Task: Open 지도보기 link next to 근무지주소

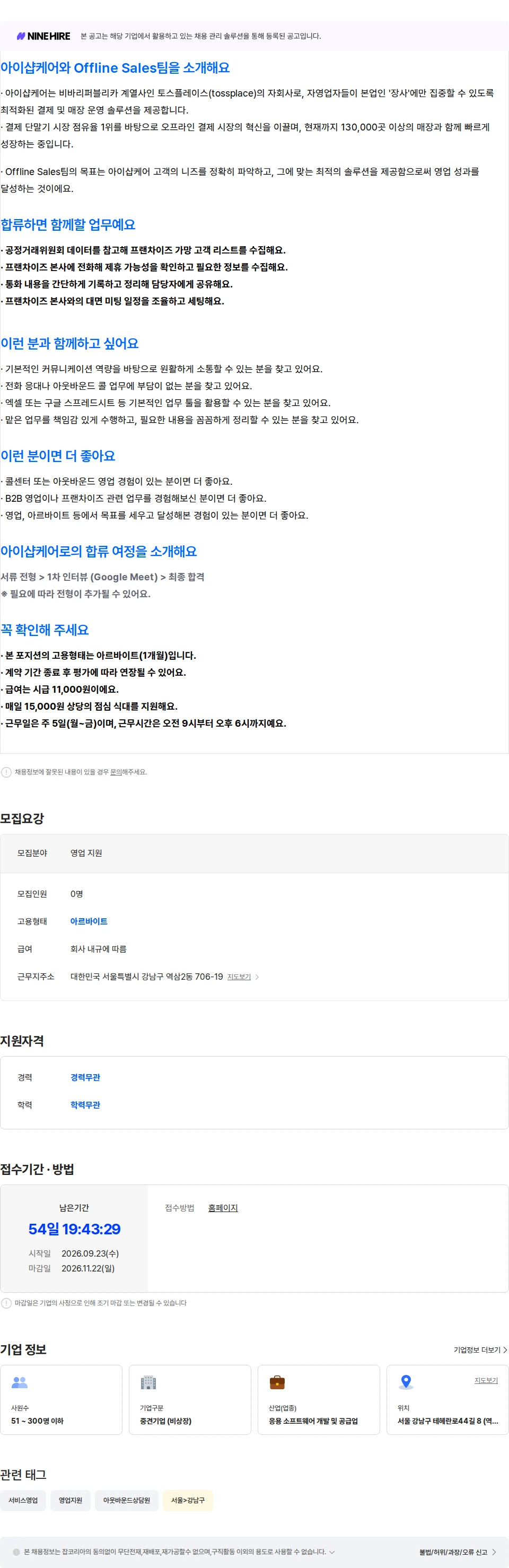Action: pyautogui.click(x=239, y=977)
